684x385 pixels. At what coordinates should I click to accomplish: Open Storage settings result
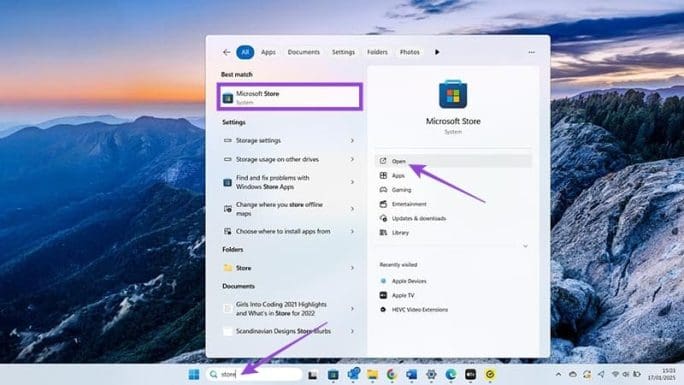coord(288,140)
